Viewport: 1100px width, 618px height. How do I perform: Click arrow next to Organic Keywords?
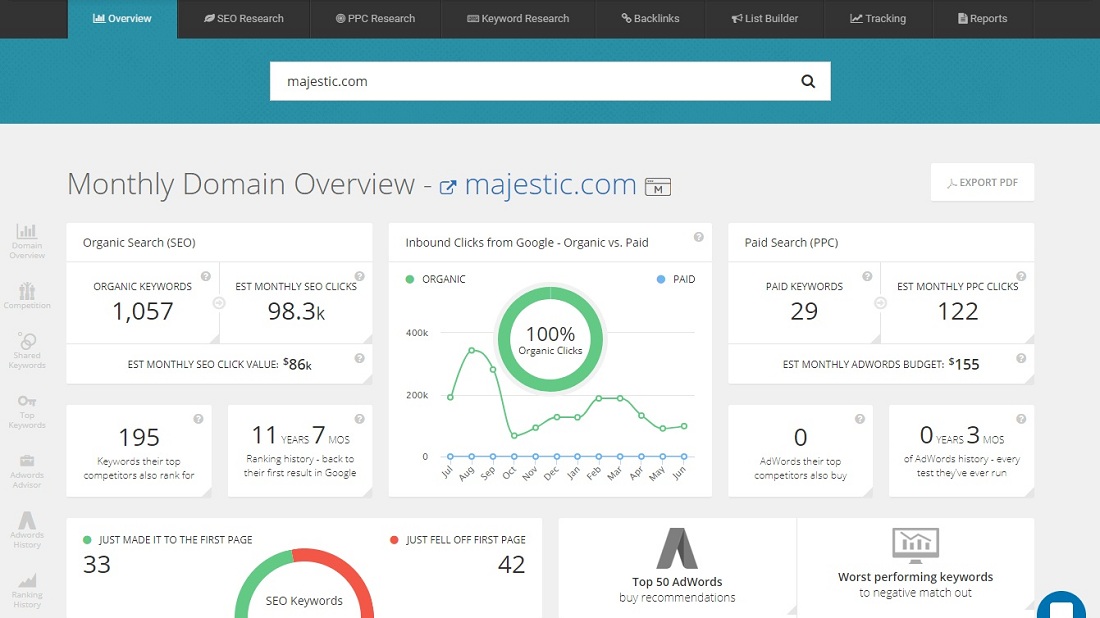219,303
